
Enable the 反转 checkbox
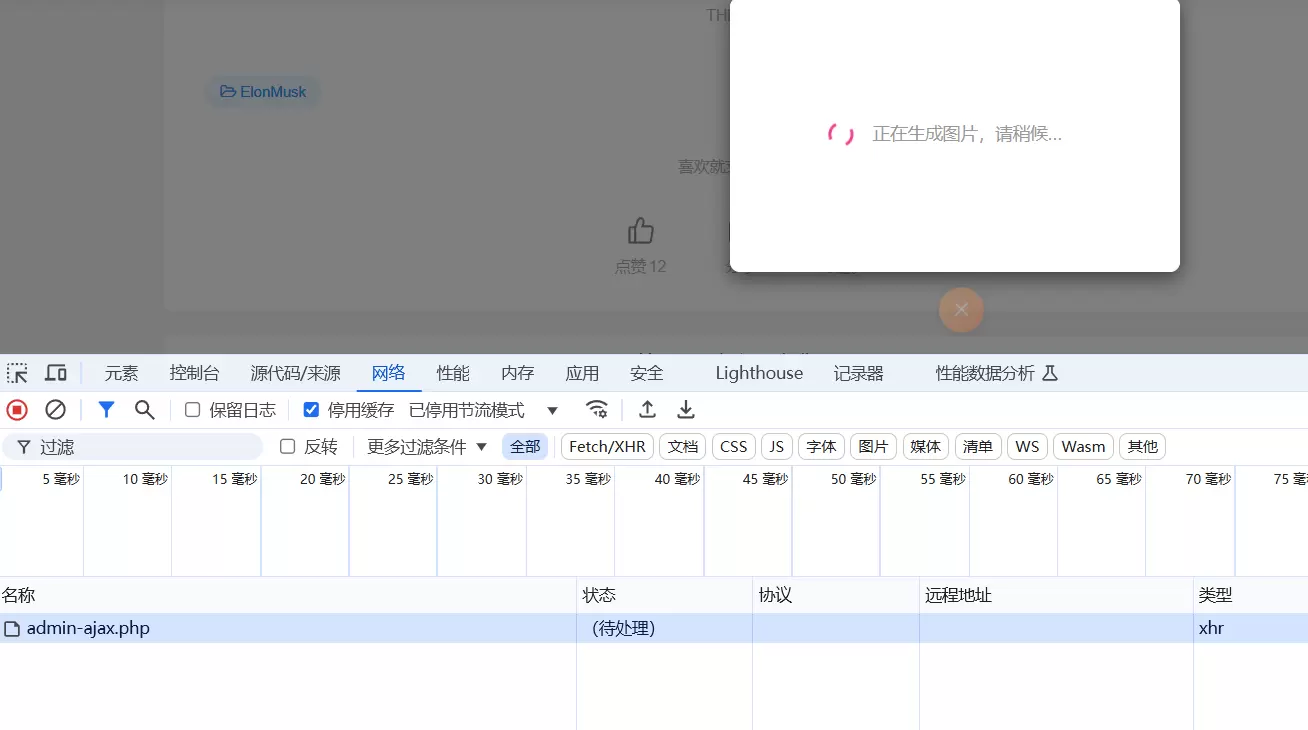pyautogui.click(x=288, y=447)
